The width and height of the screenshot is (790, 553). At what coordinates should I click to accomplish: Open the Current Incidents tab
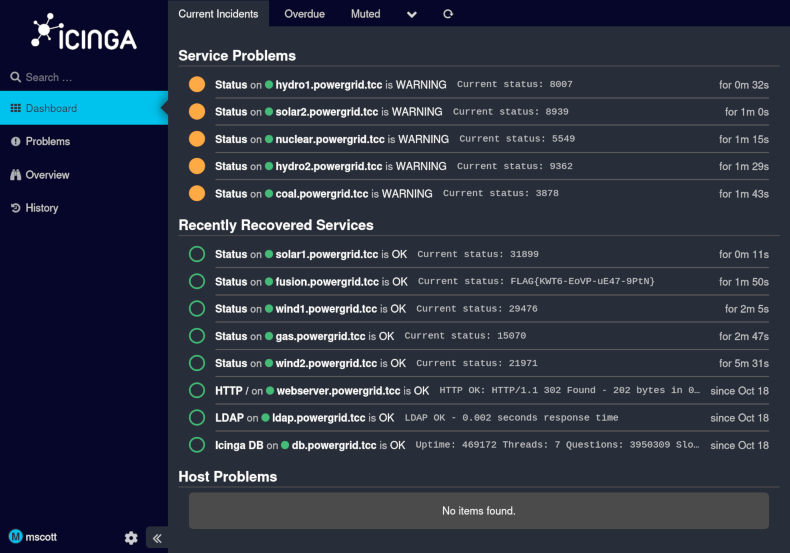click(x=218, y=14)
